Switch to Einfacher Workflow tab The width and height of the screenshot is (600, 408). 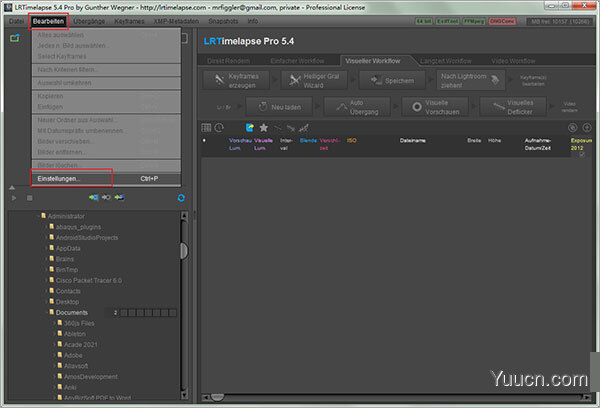point(297,61)
